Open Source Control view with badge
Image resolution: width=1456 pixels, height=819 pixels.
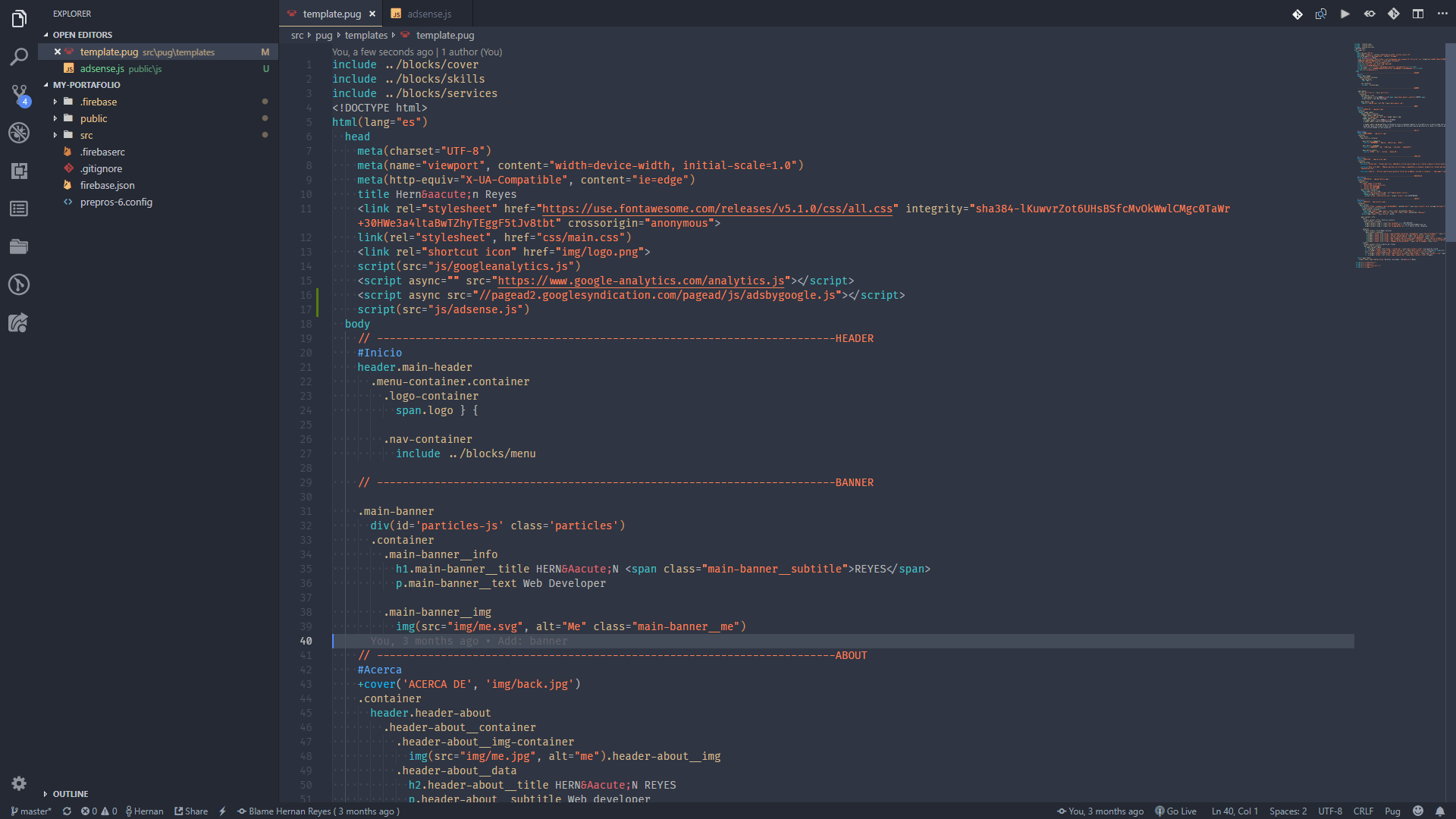pos(19,95)
